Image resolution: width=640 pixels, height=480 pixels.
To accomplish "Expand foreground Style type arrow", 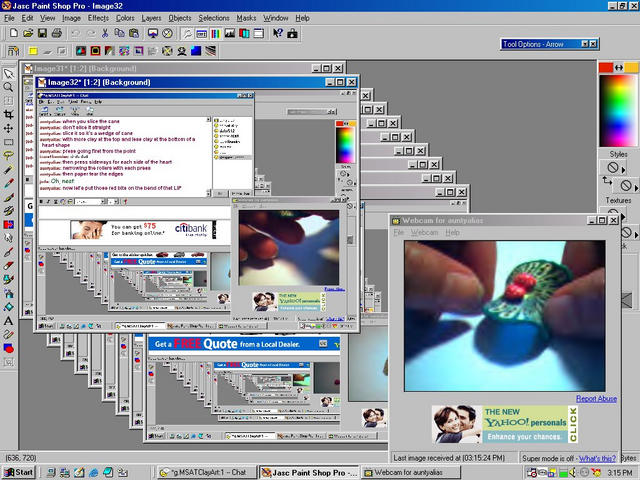I will click(x=623, y=169).
